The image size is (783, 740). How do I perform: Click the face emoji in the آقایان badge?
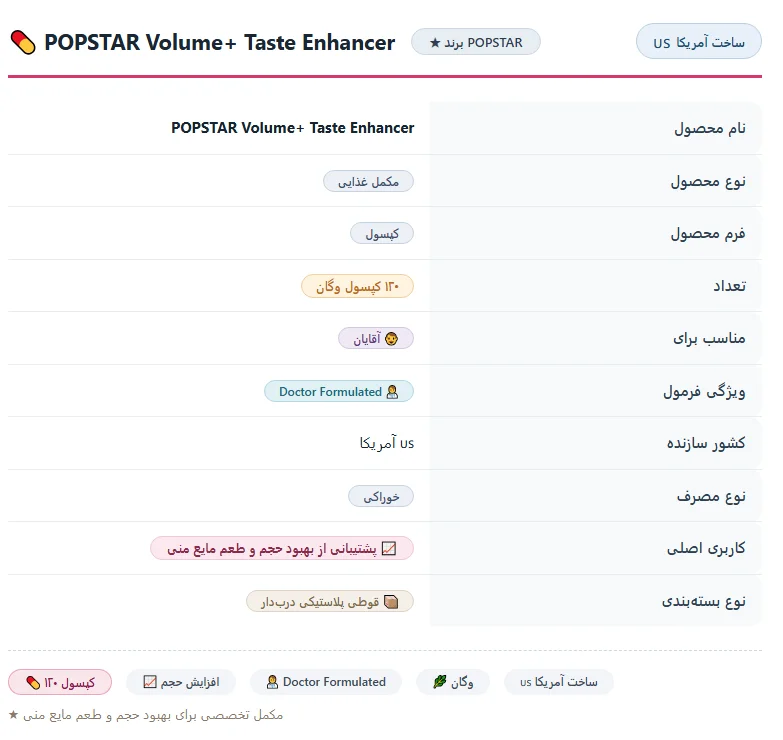pos(392,339)
